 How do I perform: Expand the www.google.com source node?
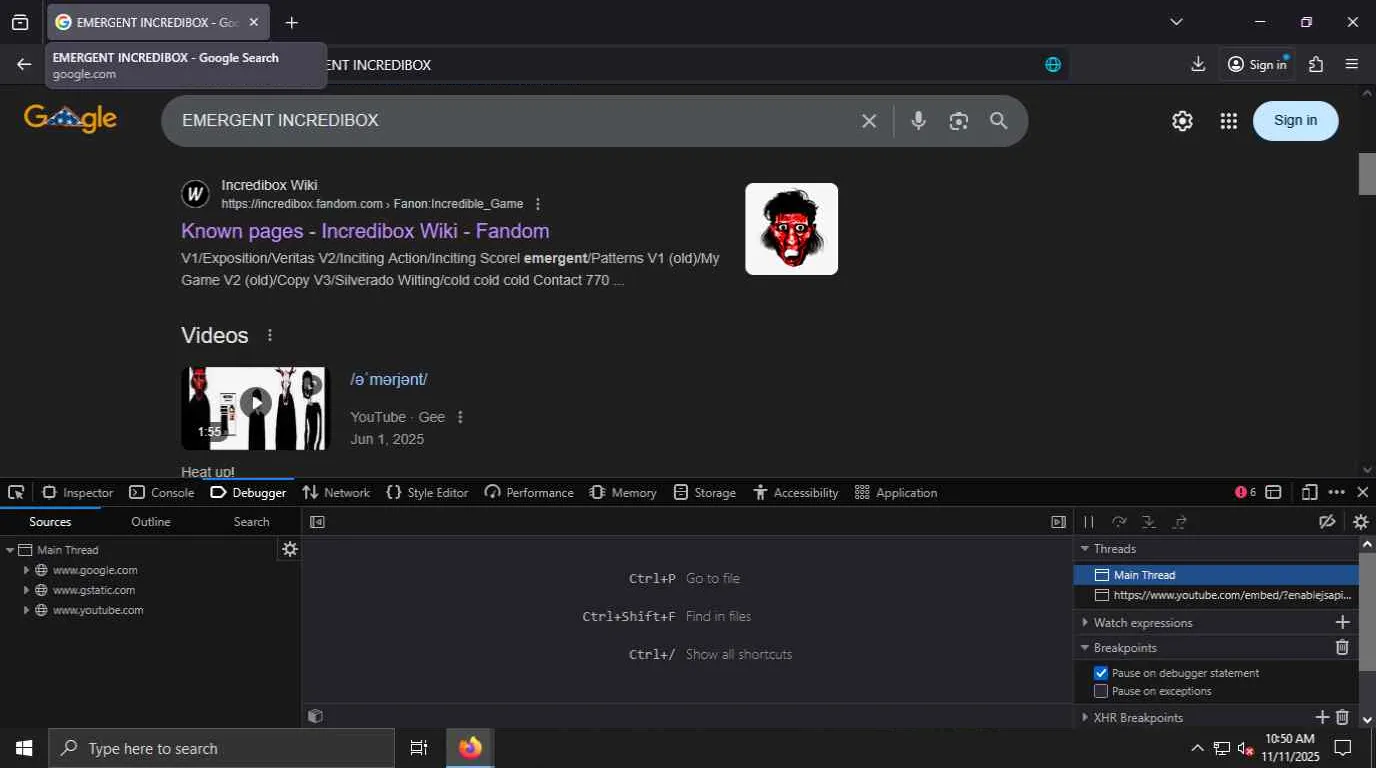coord(26,570)
